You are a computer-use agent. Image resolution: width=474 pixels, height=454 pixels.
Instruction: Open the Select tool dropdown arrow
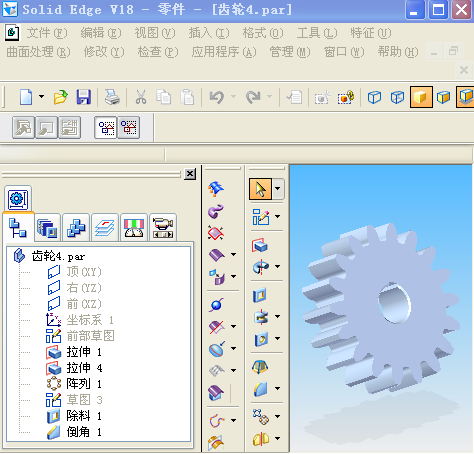tap(278, 189)
